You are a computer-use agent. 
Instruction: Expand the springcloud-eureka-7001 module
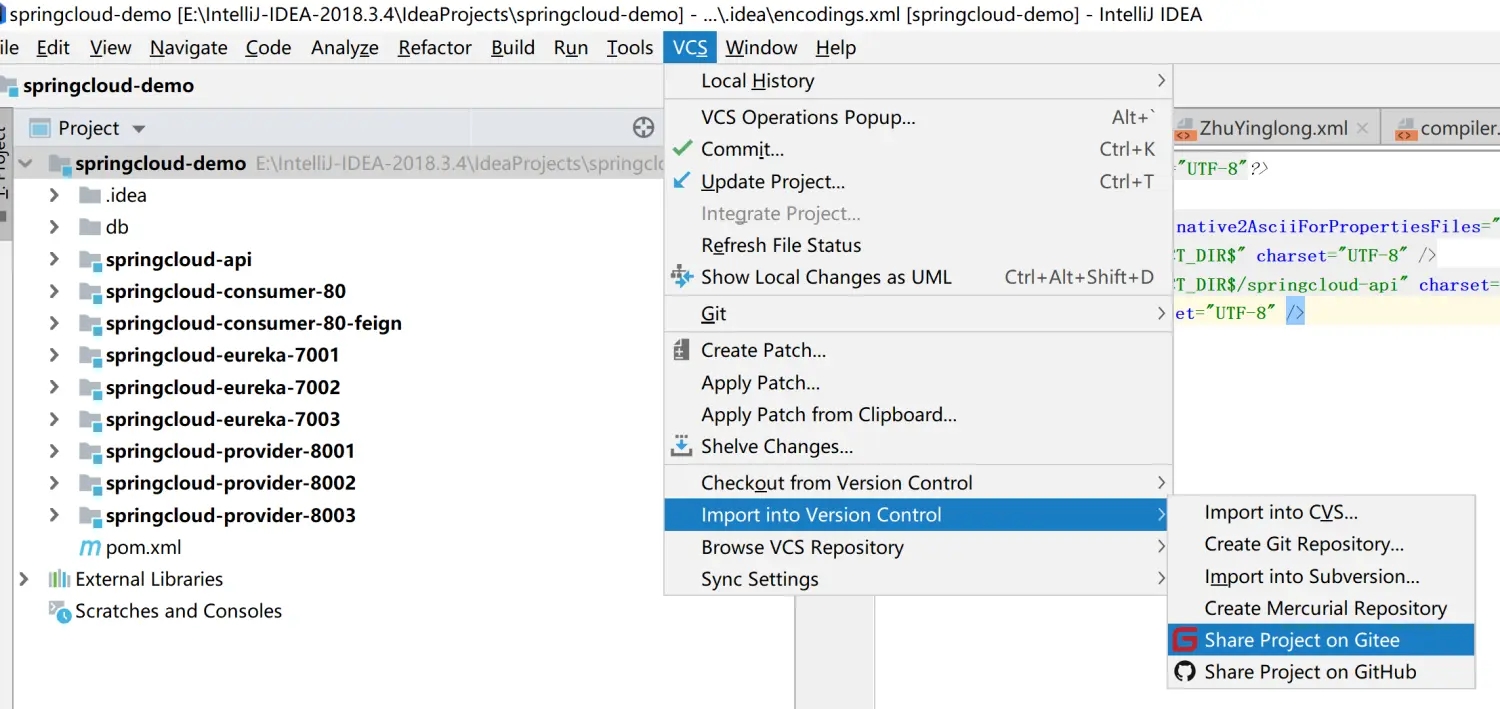click(55, 355)
